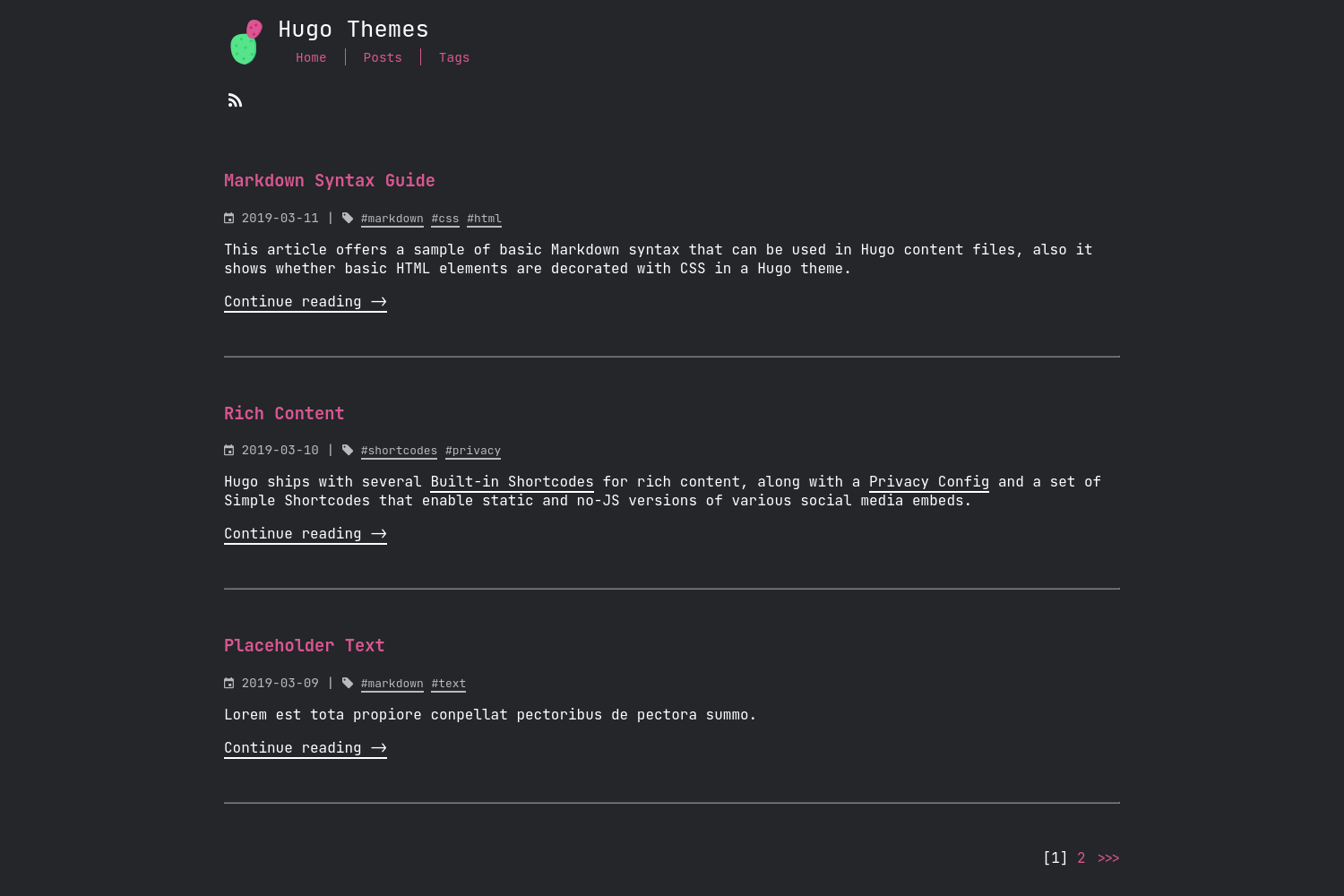Select the #privacy tag link
The height and width of the screenshot is (896, 1344).
(x=472, y=450)
